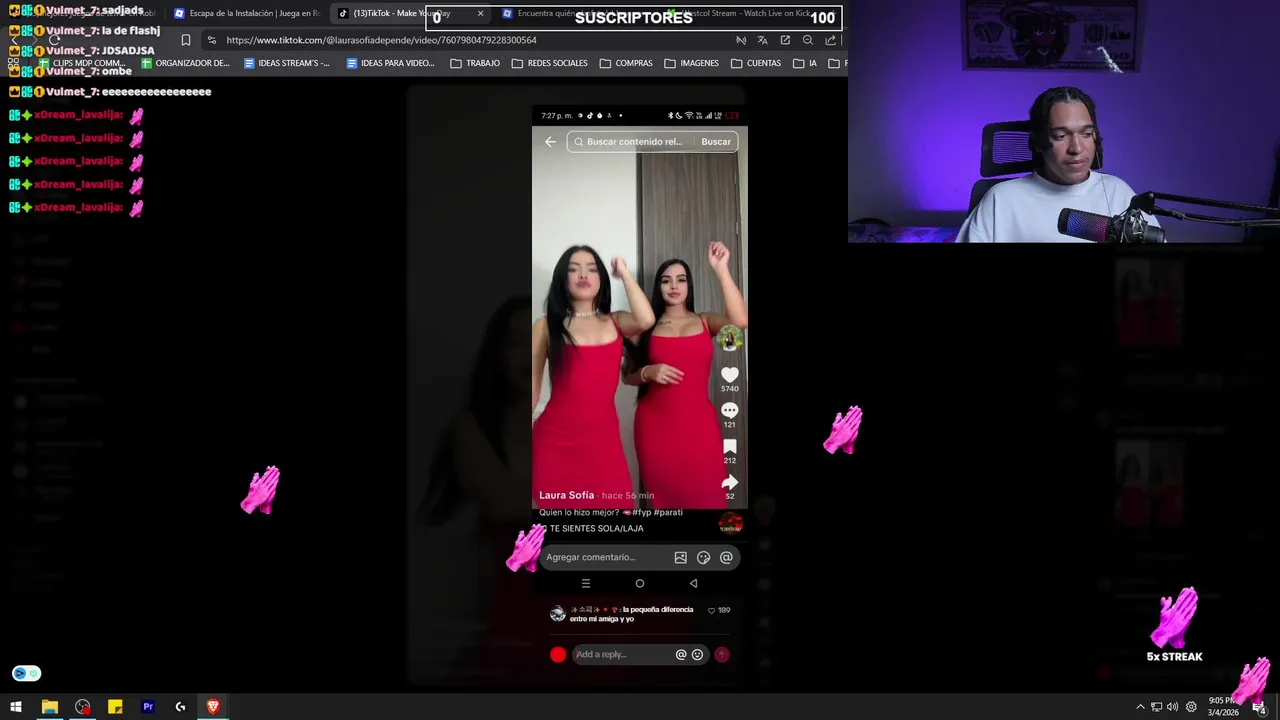Click the 'Buscar' button in TikTok
Screen dimensions: 1280x720
(716, 142)
